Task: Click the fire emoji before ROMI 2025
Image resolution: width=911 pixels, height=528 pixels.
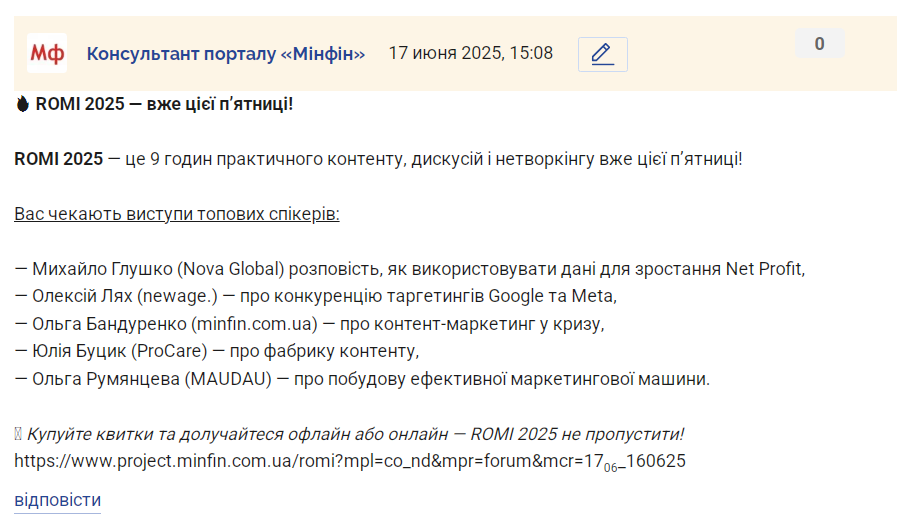Action: click(x=23, y=104)
